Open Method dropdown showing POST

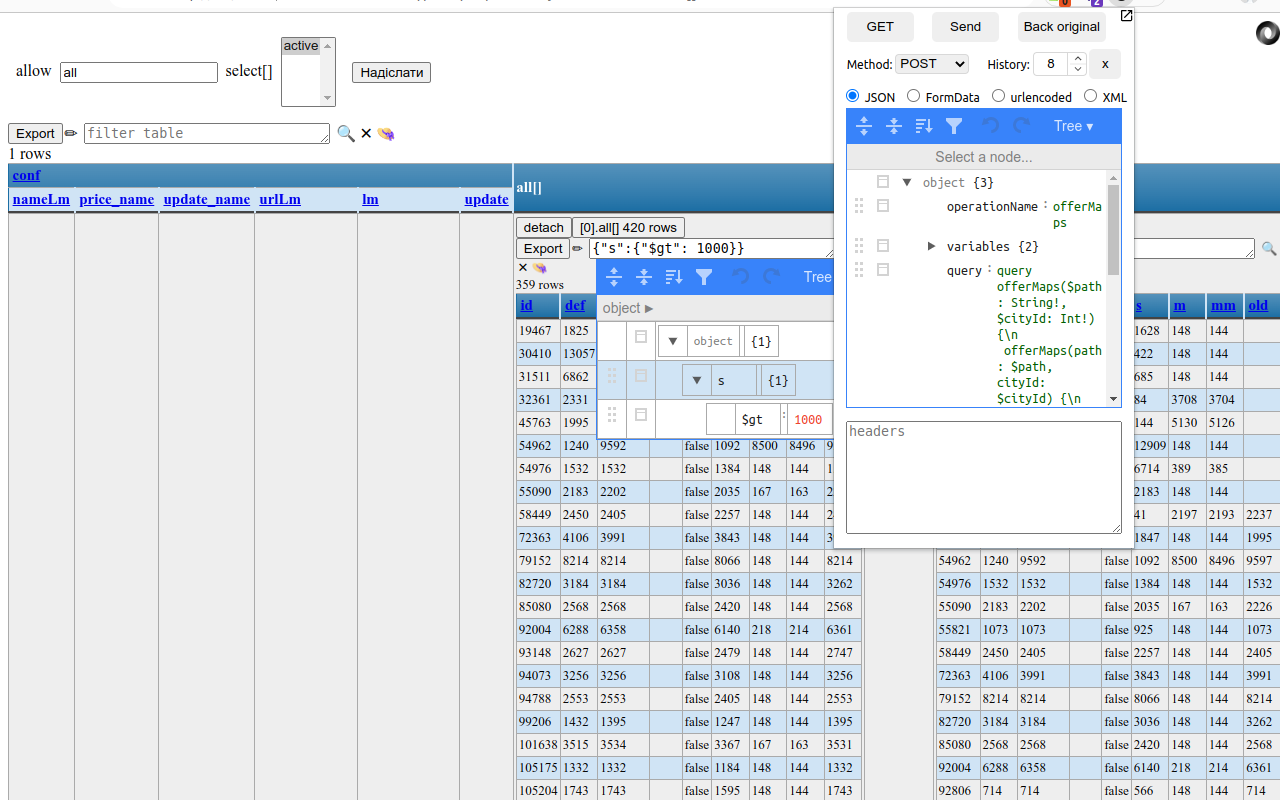[x=932, y=64]
